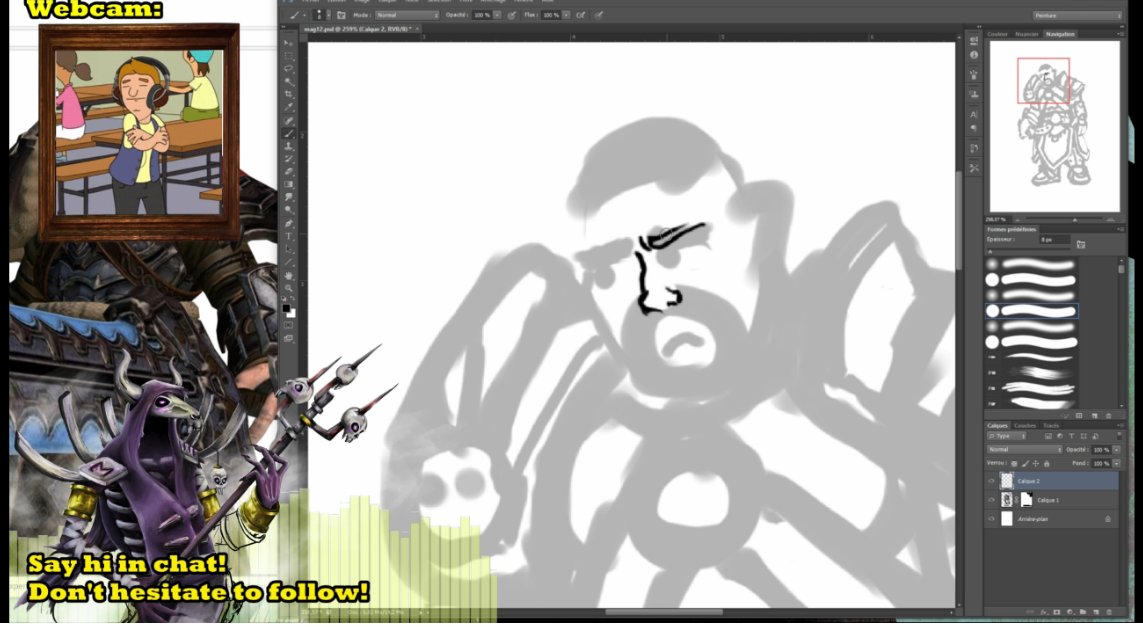Image resolution: width=1143 pixels, height=627 pixels.
Task: Select the highlighted round brush preset
Action: [1032, 311]
